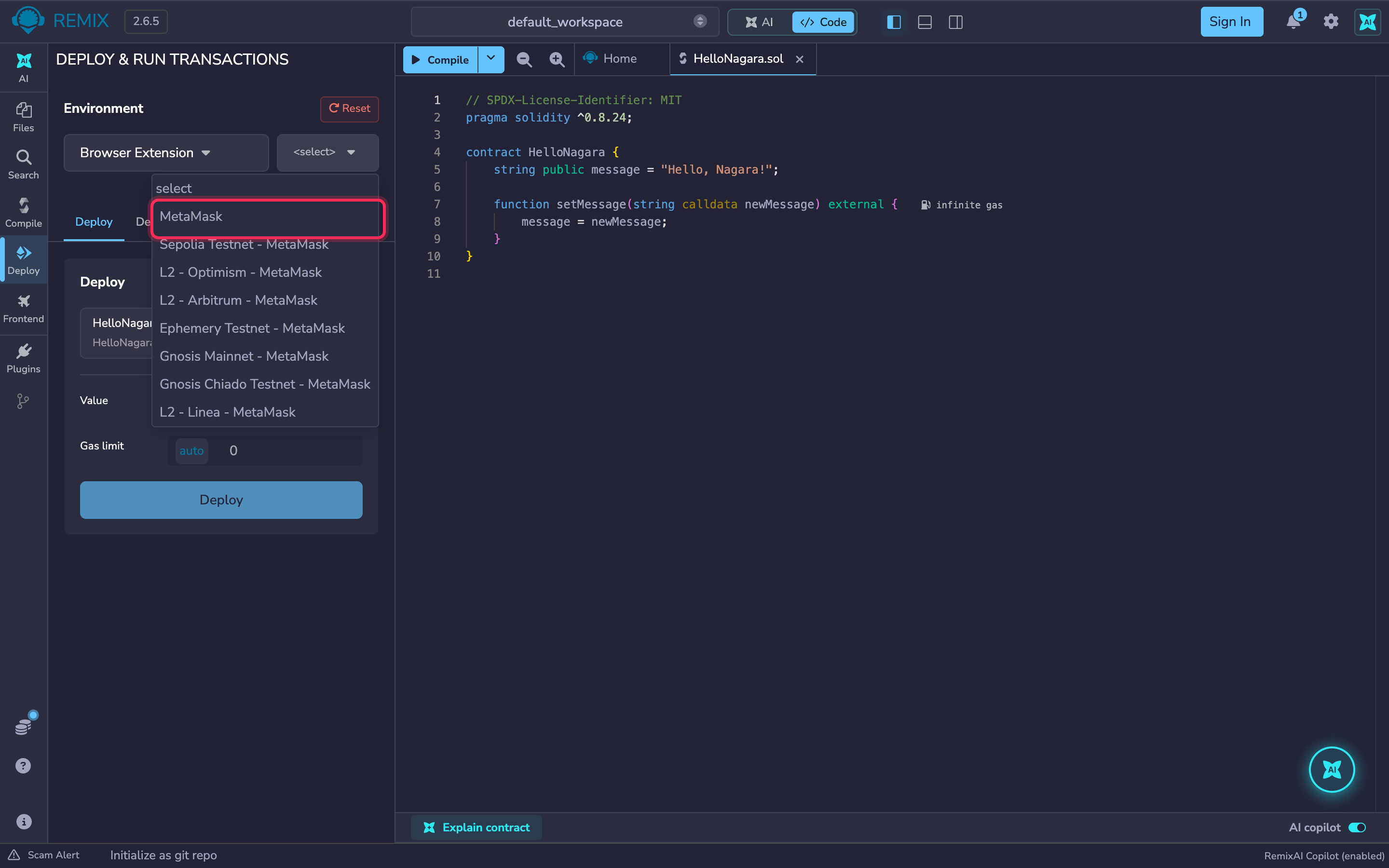Open the Solidity Compile panel
Viewport: 1389px width, 868px height.
(x=24, y=213)
